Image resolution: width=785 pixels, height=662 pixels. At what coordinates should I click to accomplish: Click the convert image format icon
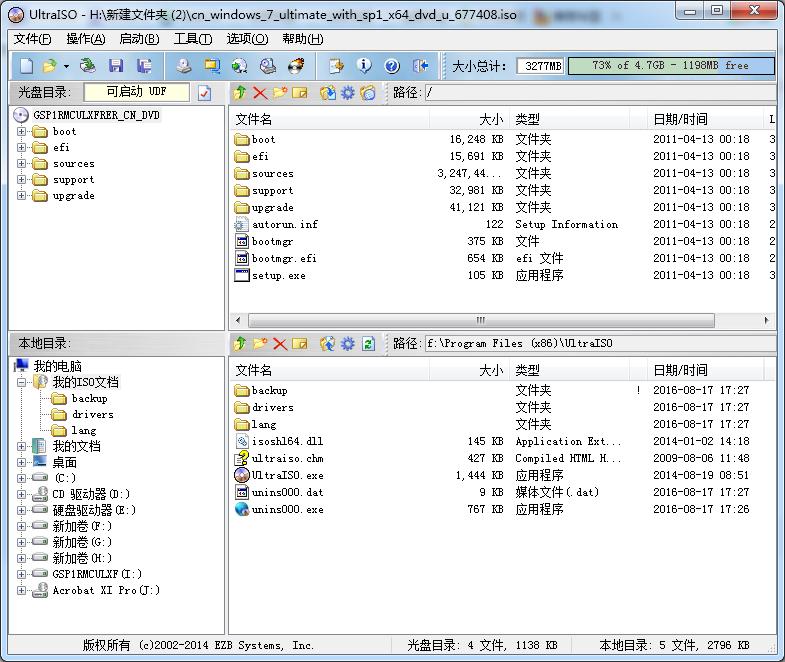[240, 66]
